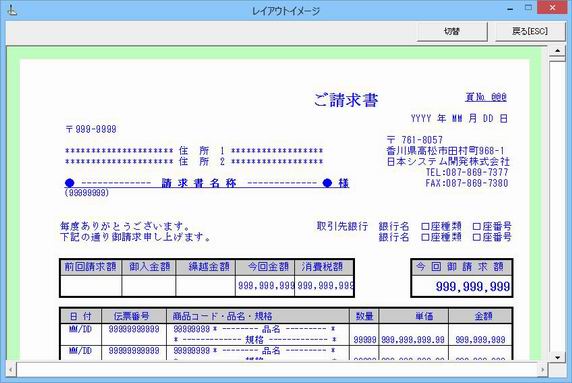
Task: Click the TEL:087-869-7377 text
Action: click(467, 172)
